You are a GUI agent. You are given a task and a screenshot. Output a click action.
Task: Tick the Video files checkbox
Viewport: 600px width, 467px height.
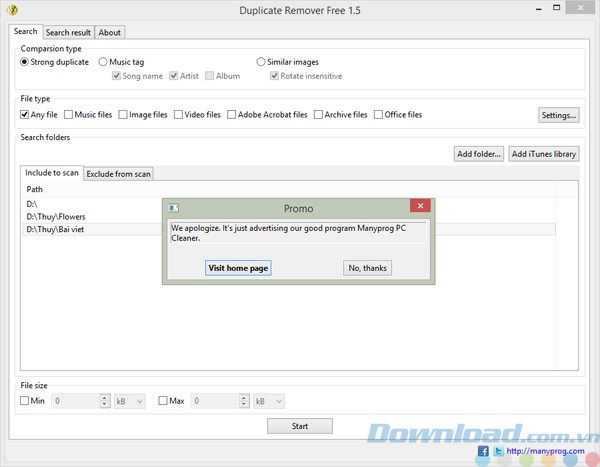(177, 115)
